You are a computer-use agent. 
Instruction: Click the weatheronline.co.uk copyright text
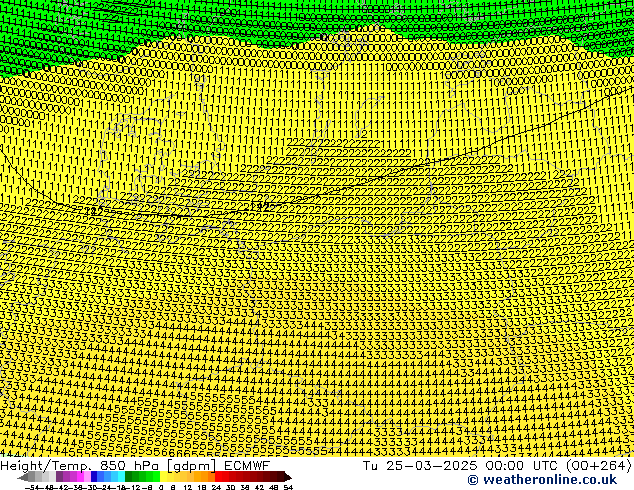point(542,480)
